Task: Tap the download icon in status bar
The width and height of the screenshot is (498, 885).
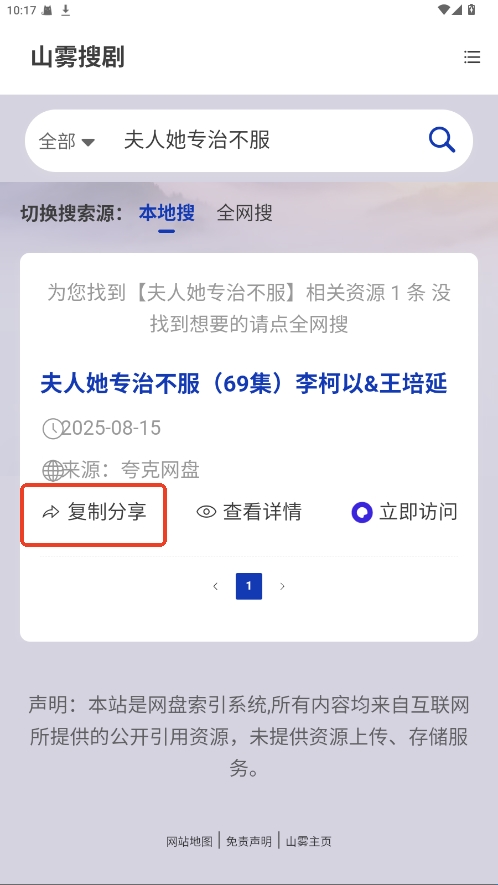Action: 65,10
